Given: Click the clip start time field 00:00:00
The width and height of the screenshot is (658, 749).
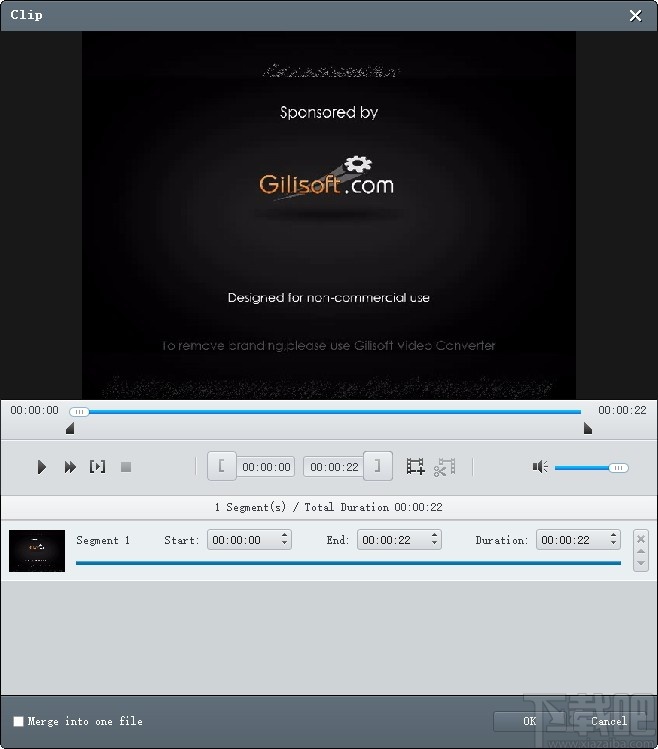Looking at the screenshot, I should [x=266, y=467].
